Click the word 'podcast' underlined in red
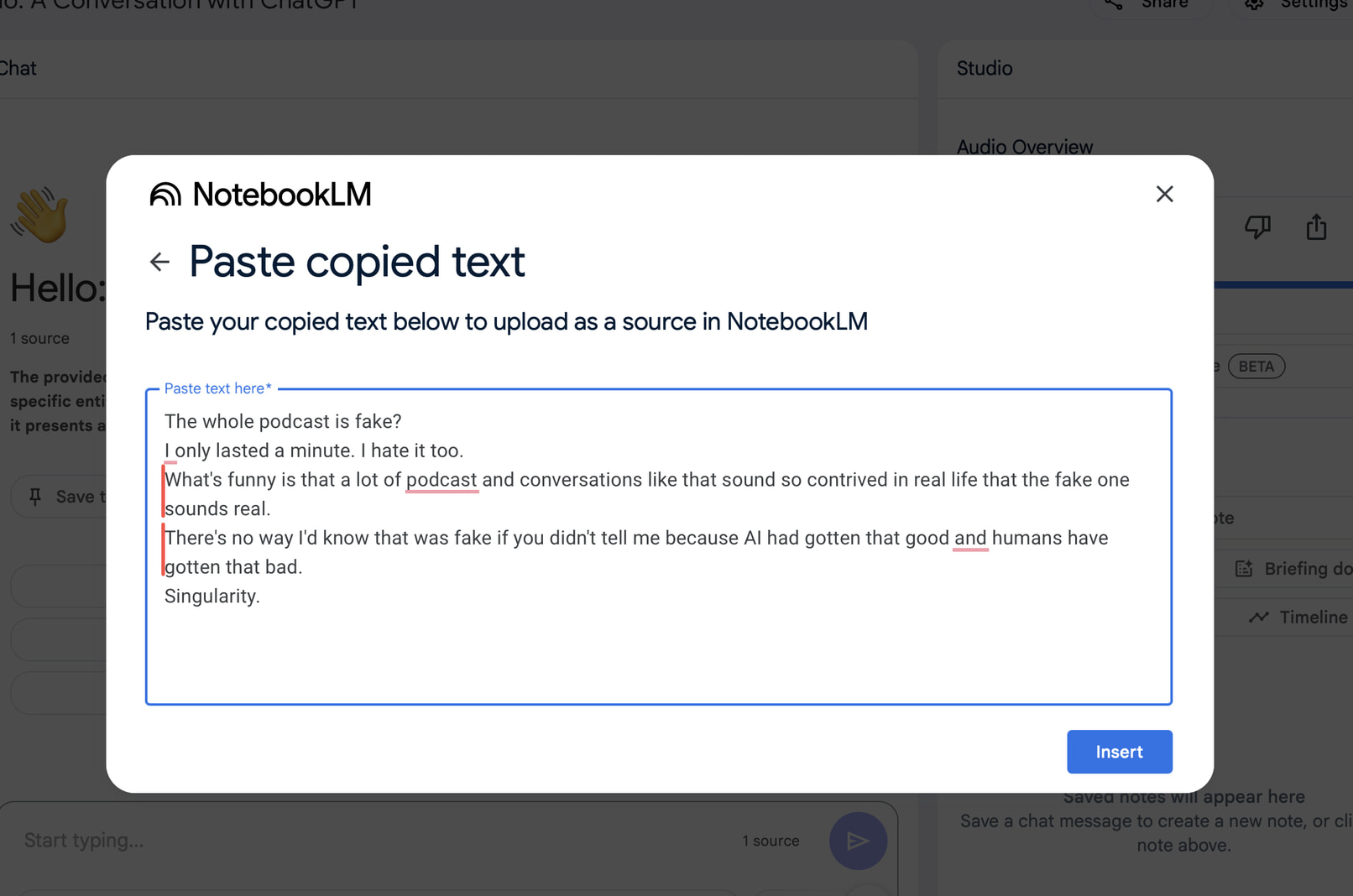This screenshot has width=1353, height=896. click(x=441, y=480)
